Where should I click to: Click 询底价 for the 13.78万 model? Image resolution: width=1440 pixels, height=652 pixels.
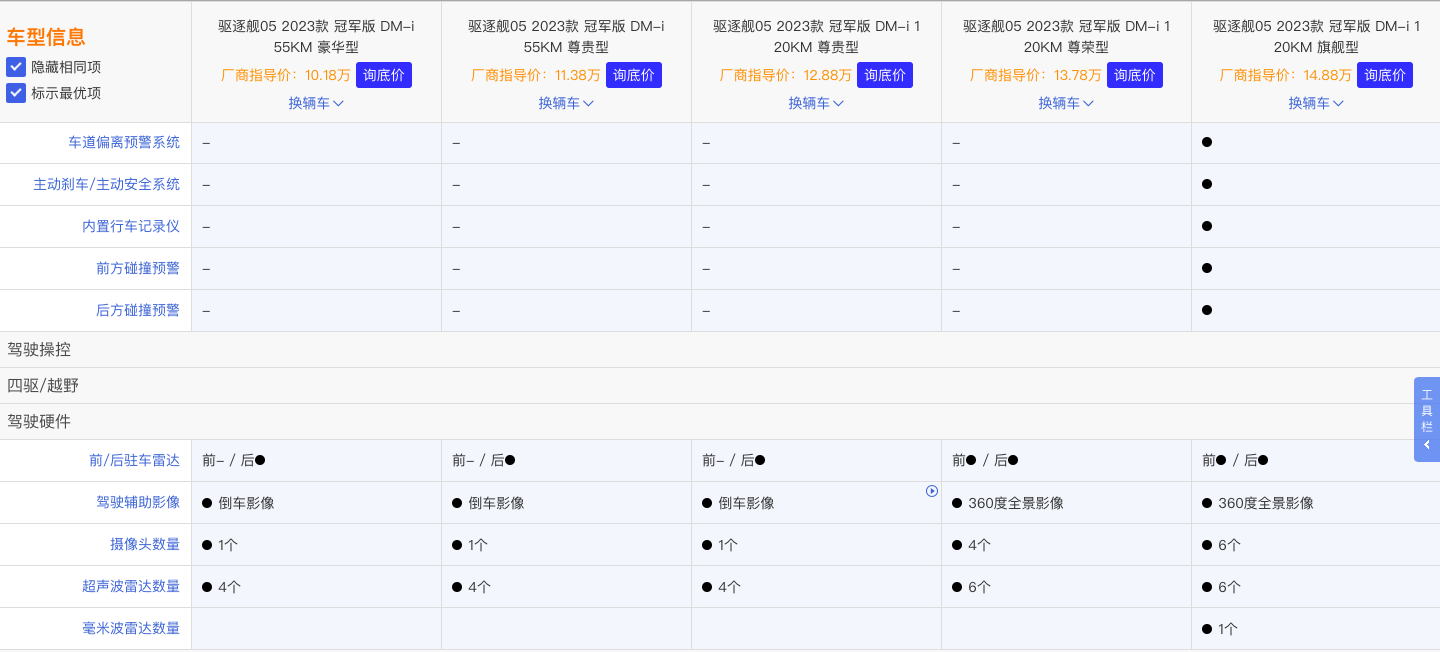click(1134, 75)
